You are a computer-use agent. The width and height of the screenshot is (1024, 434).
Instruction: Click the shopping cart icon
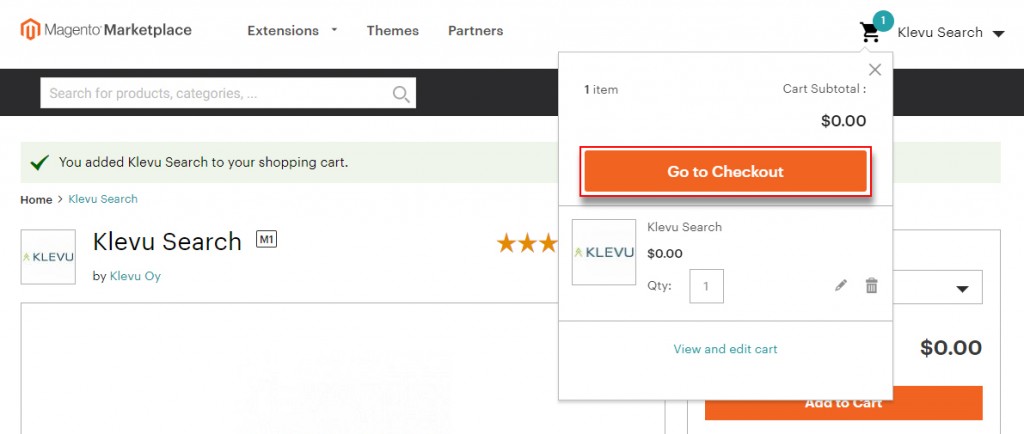point(870,32)
